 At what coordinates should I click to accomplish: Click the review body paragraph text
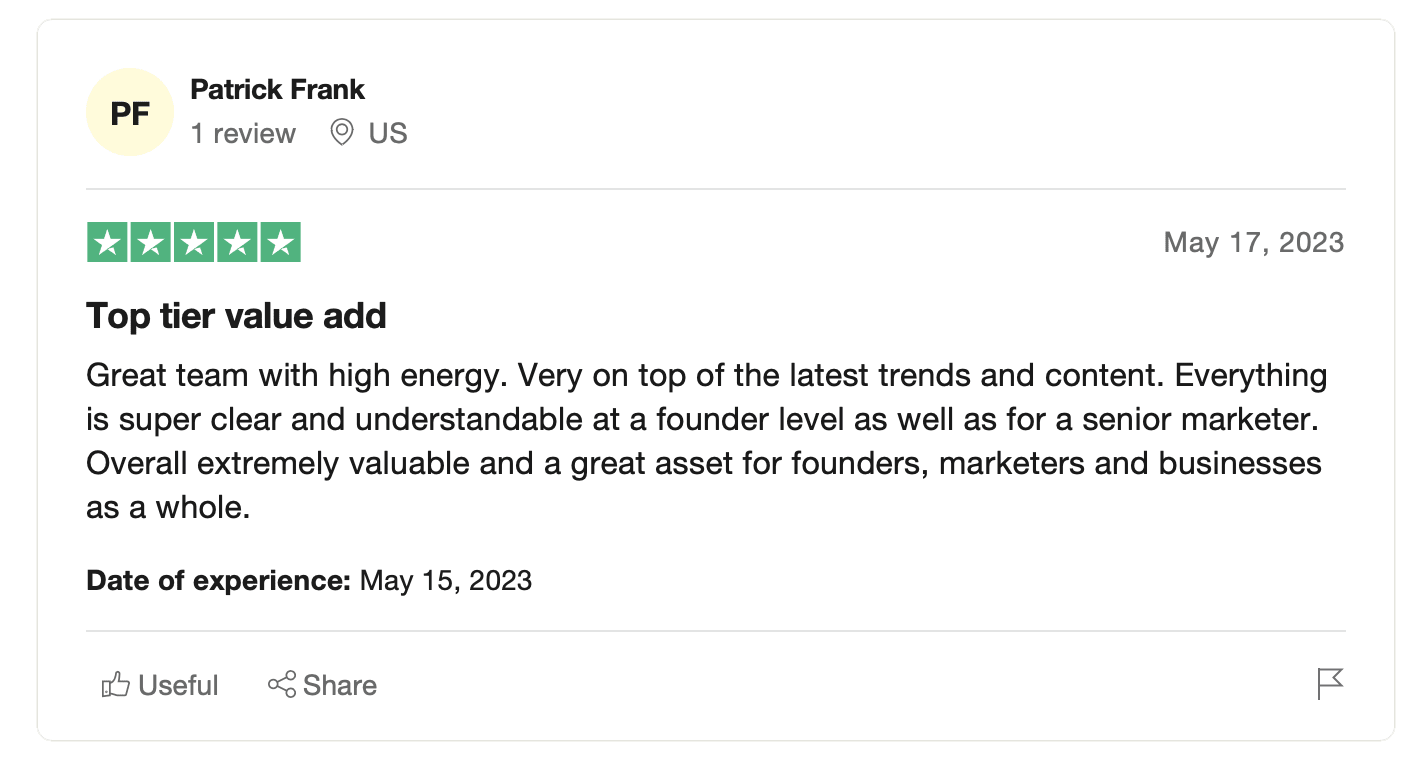pyautogui.click(x=700, y=442)
